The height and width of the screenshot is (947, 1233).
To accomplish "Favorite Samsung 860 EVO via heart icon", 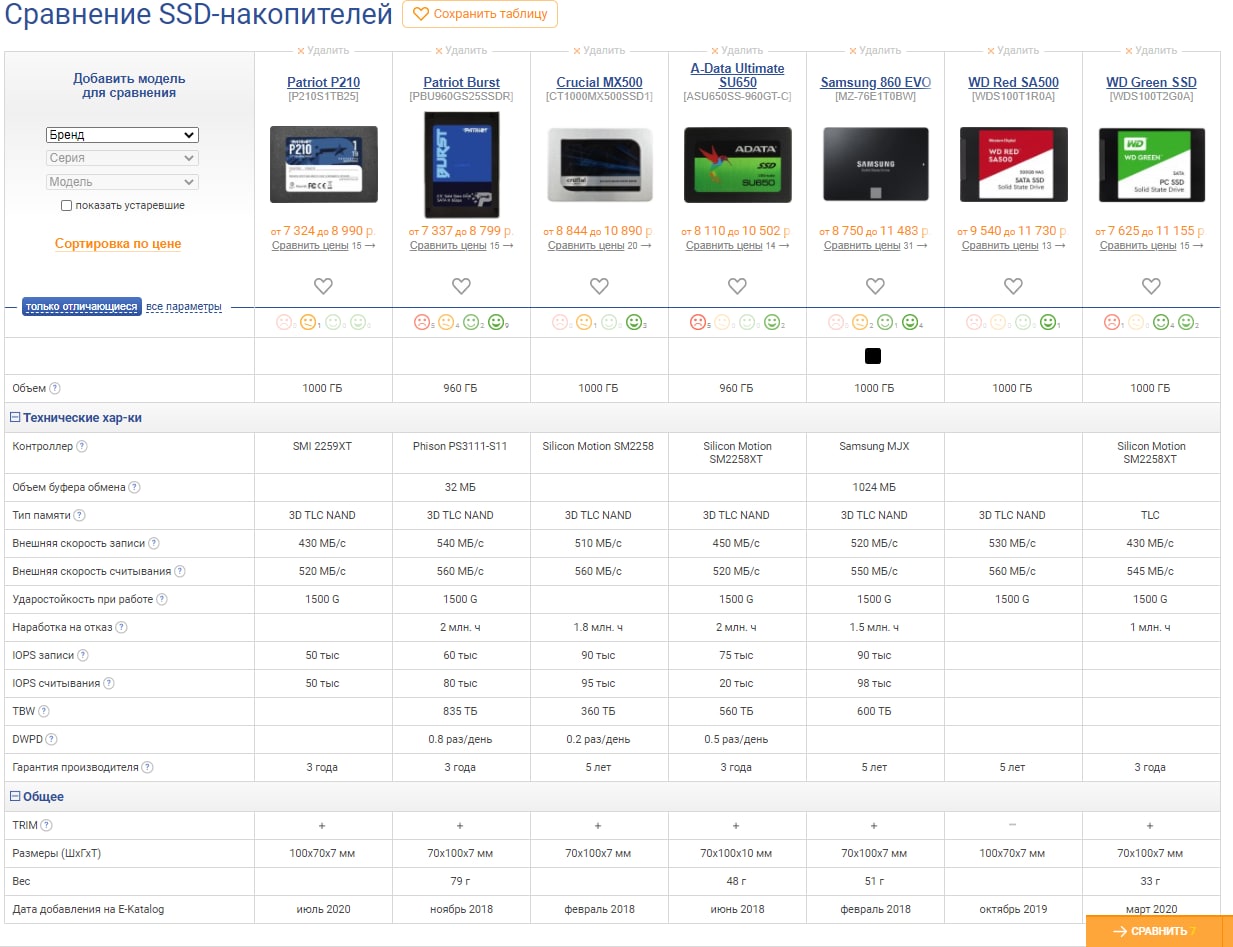I will click(x=875, y=286).
